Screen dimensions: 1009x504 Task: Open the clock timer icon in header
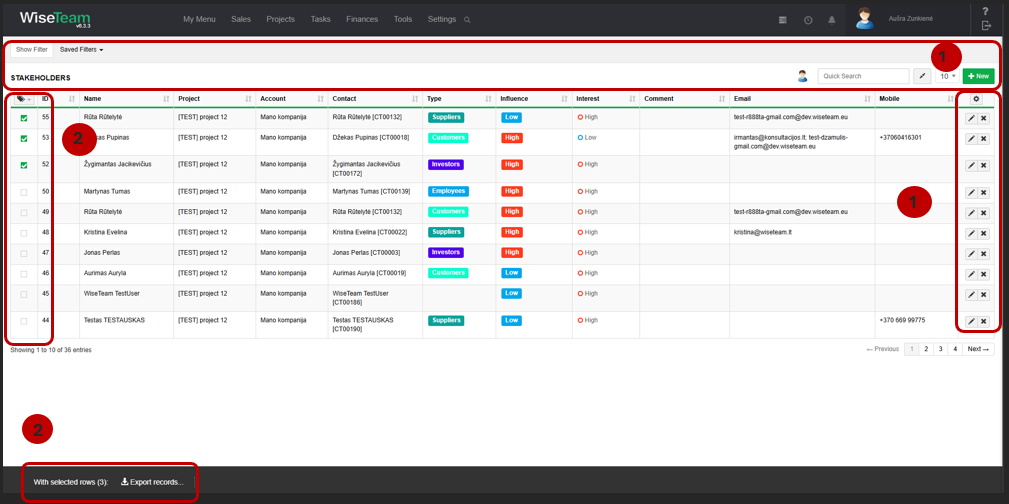coord(808,20)
